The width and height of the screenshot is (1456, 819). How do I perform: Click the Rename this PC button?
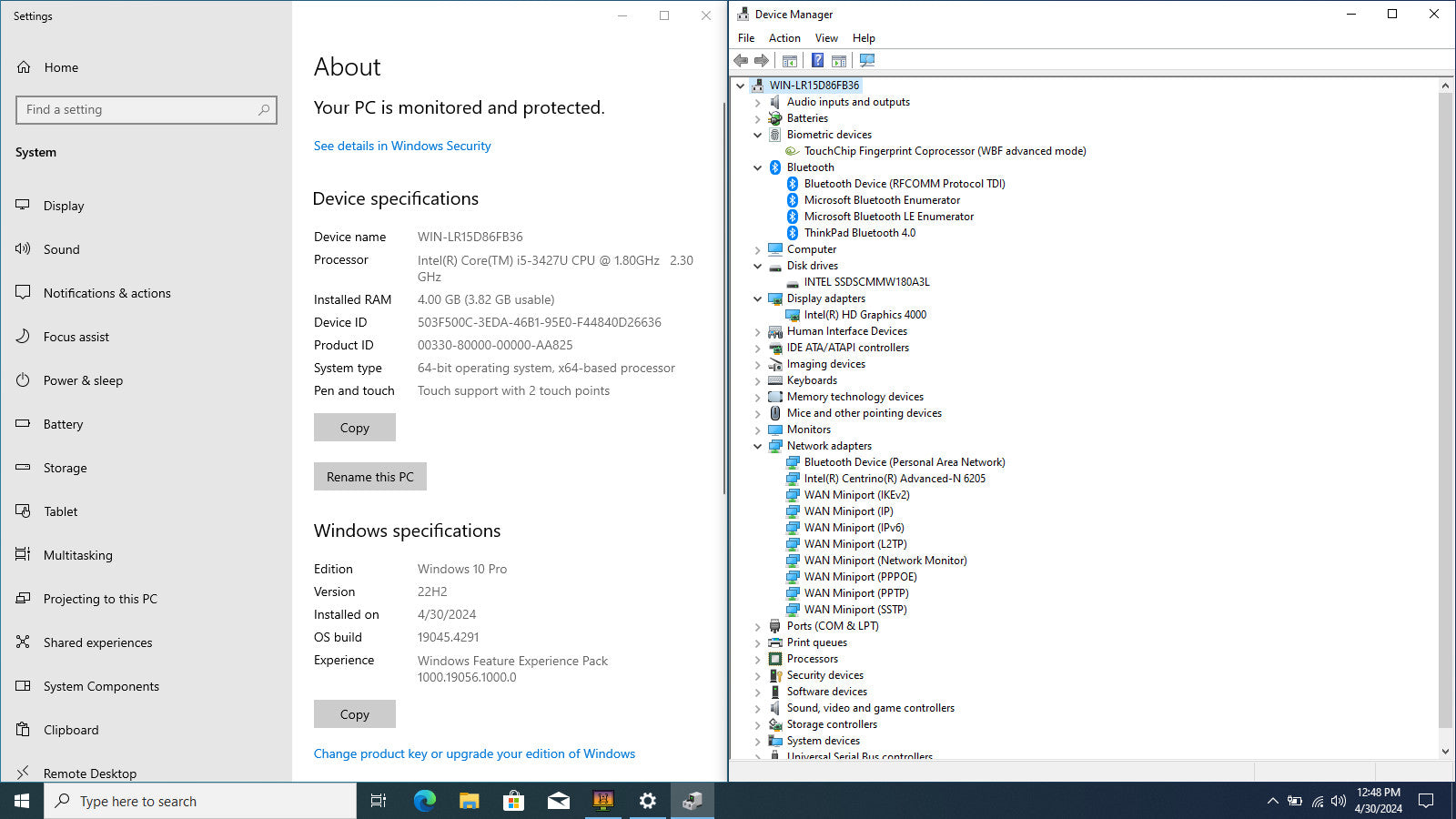point(369,477)
